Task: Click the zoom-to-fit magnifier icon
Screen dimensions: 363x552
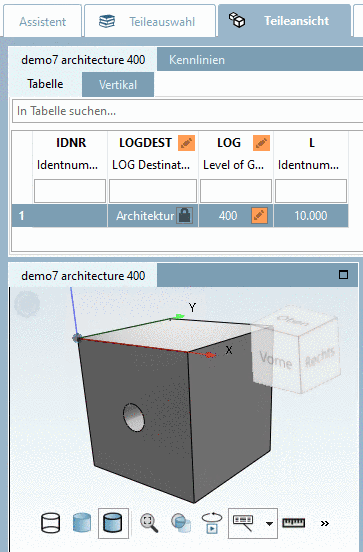Action: click(x=149, y=523)
